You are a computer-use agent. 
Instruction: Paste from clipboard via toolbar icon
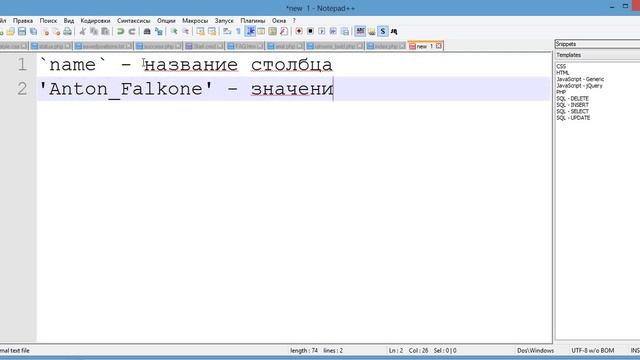pyautogui.click(x=105, y=31)
